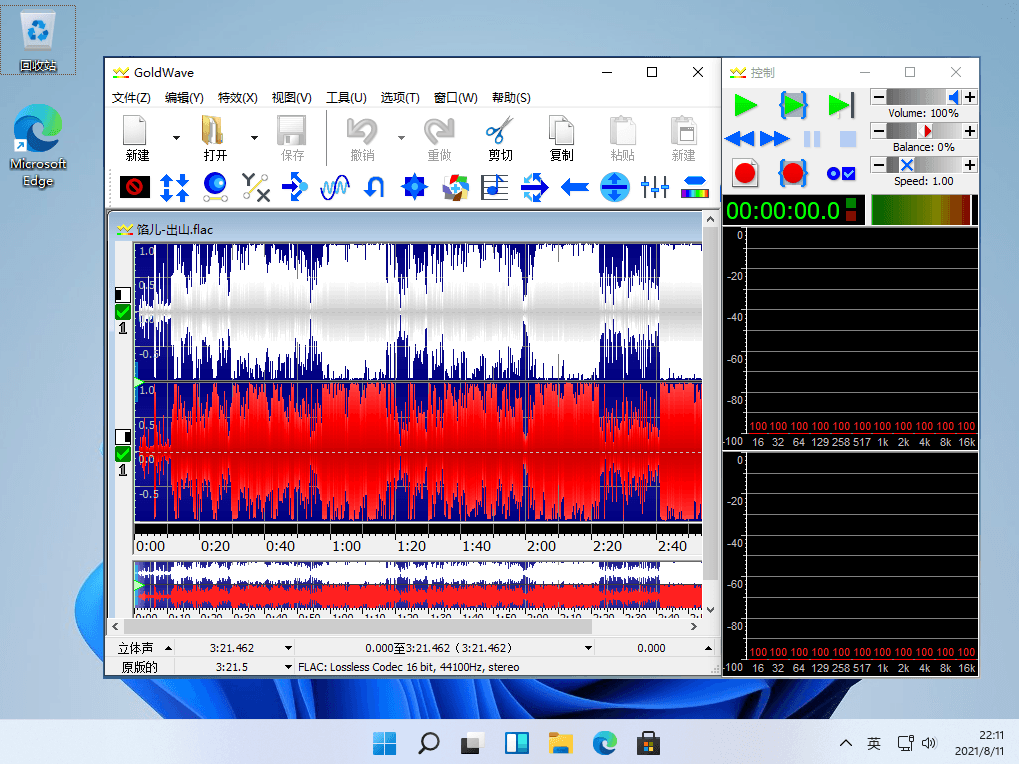Click the spectrum color bar effect icon
This screenshot has height=764, width=1019.
pyautogui.click(x=694, y=187)
